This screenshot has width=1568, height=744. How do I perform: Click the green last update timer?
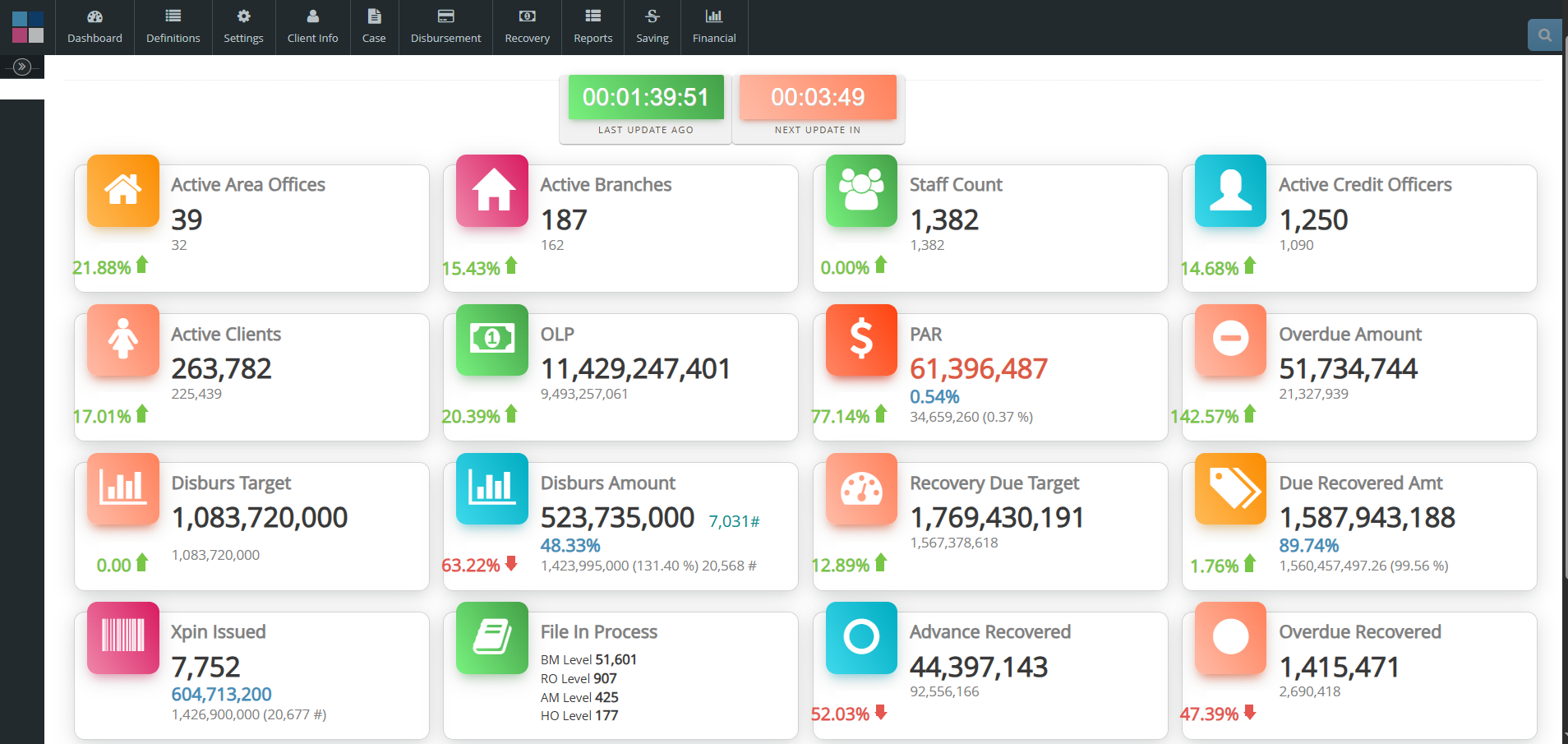(645, 98)
